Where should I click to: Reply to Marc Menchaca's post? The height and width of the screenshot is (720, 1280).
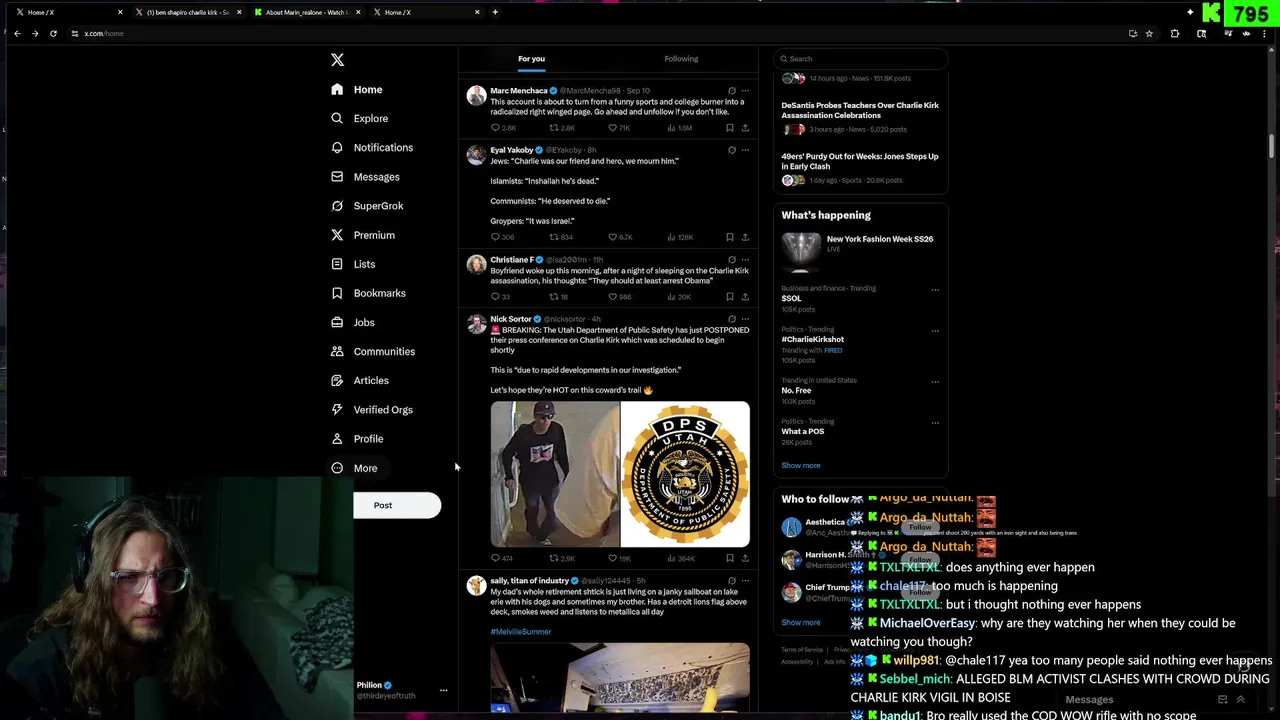point(495,128)
